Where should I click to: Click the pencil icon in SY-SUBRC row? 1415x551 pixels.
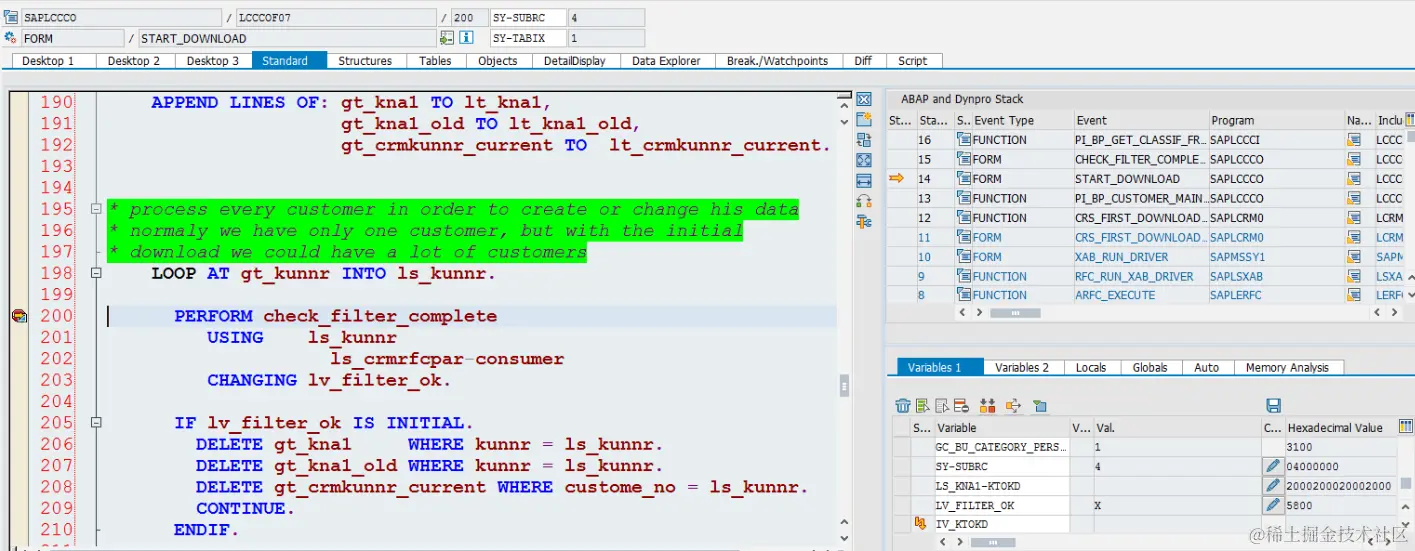(1272, 466)
